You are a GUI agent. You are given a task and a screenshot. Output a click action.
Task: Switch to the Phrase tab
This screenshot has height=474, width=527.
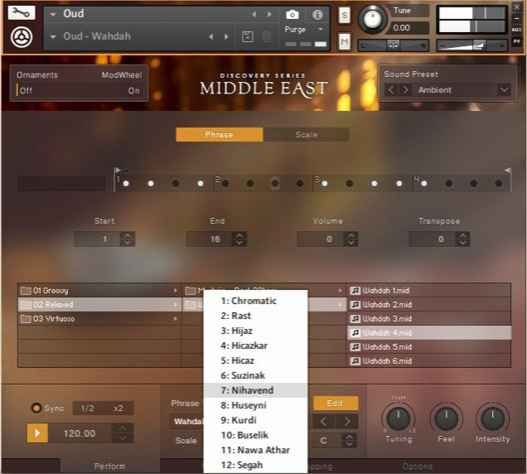[219, 135]
